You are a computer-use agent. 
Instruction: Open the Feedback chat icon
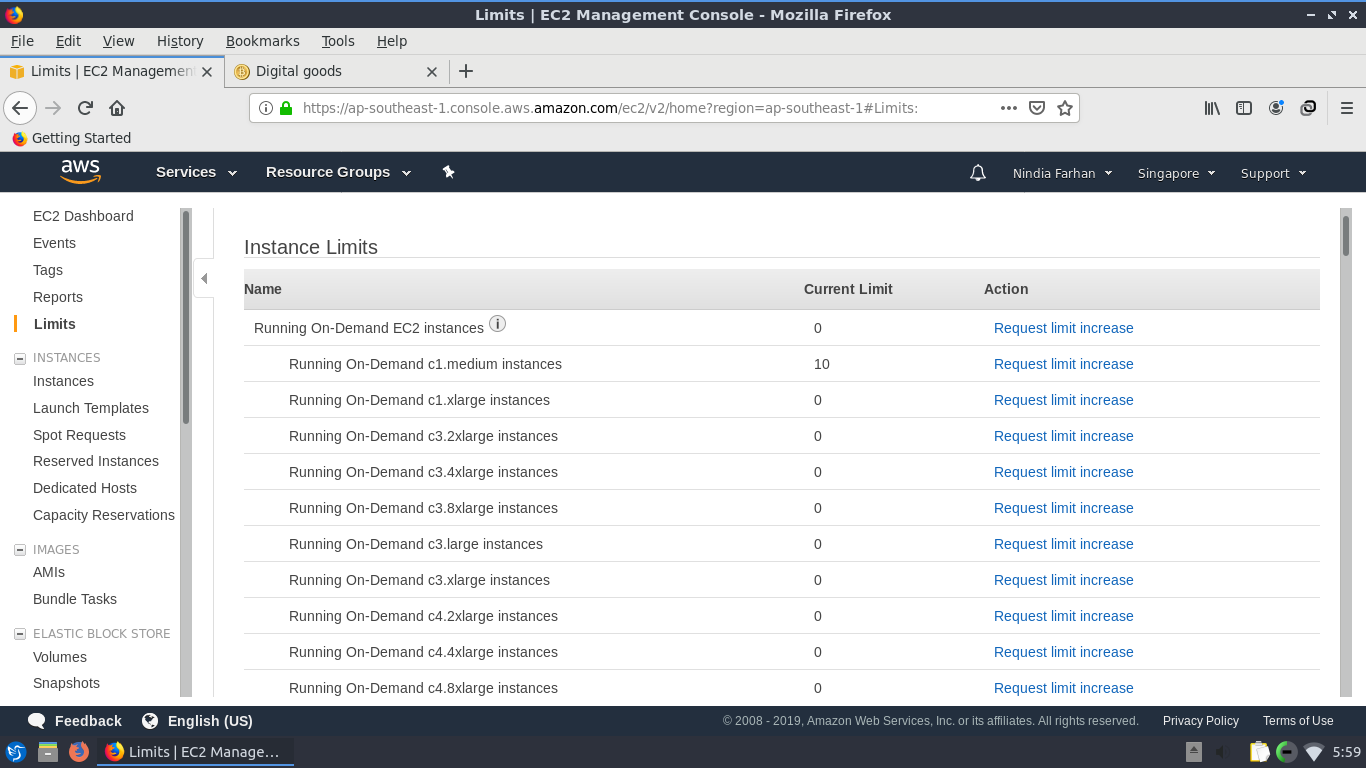pyautogui.click(x=37, y=721)
